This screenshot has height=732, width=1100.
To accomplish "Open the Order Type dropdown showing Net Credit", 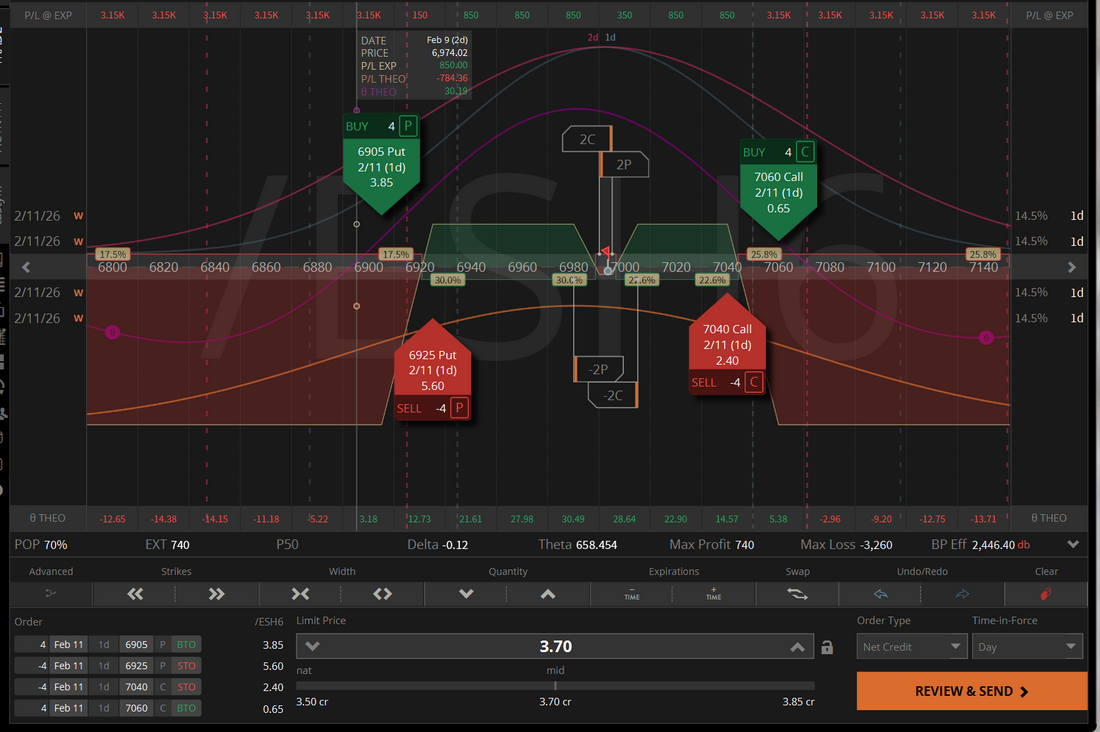I will pyautogui.click(x=911, y=647).
